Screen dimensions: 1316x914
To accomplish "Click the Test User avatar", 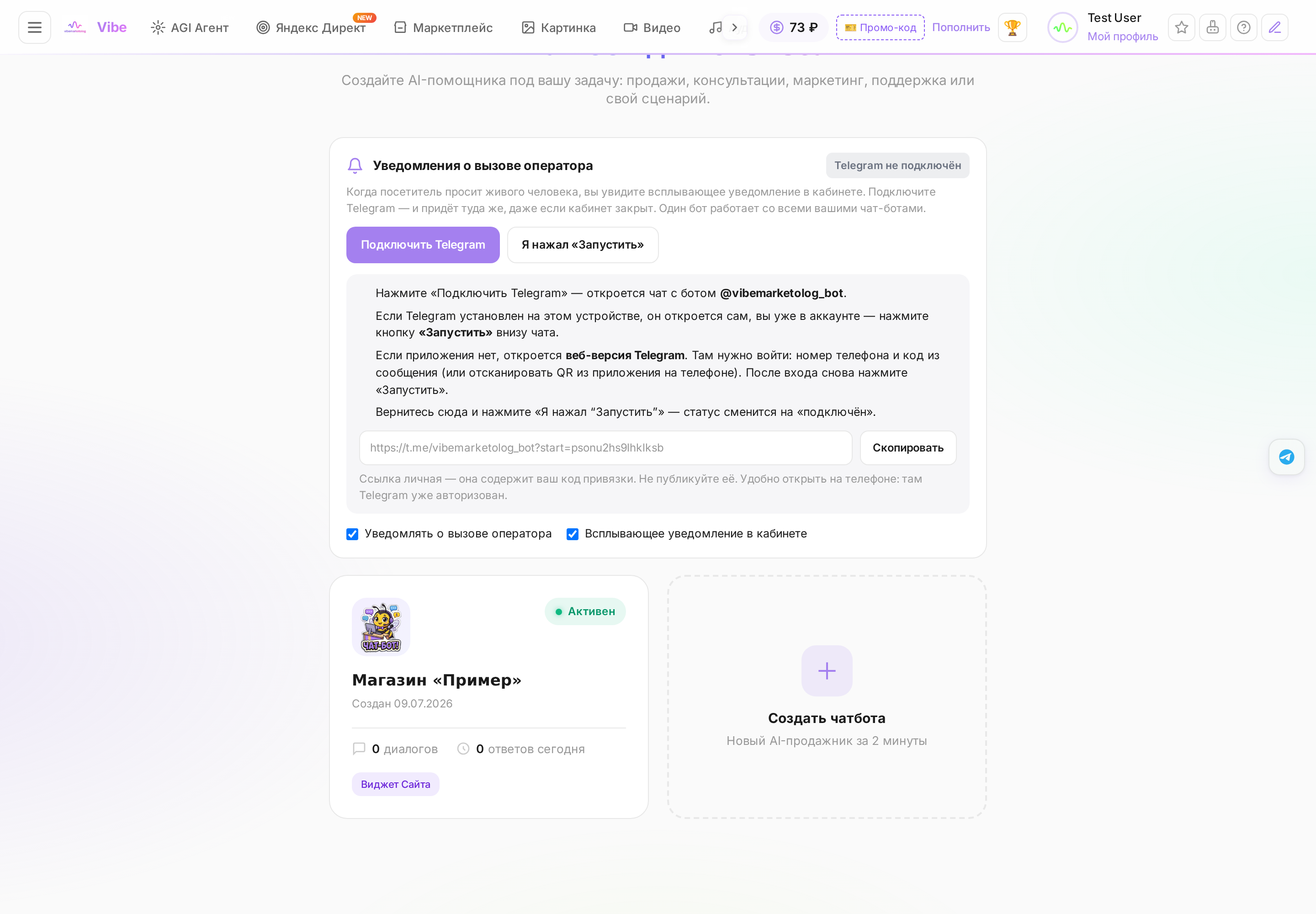I will tap(1062, 27).
